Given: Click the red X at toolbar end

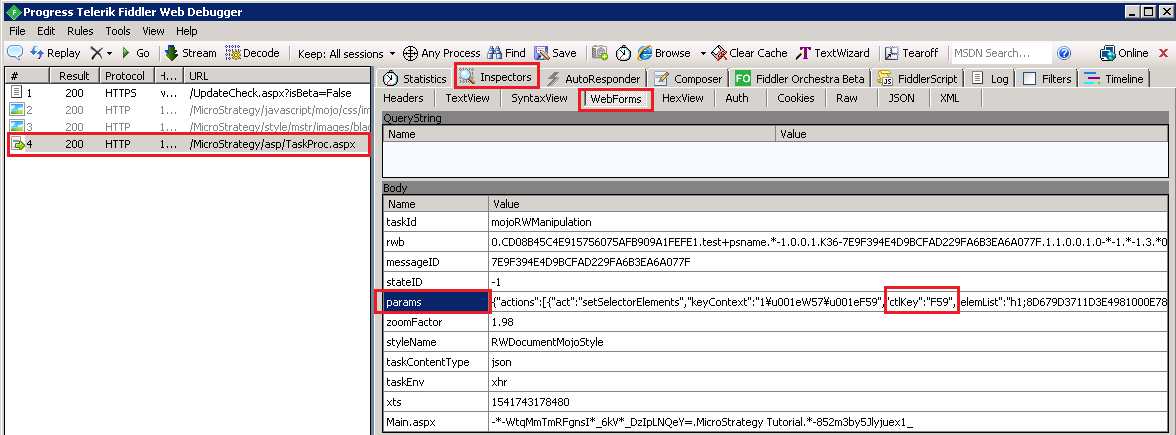Looking at the screenshot, I should click(1164, 53).
